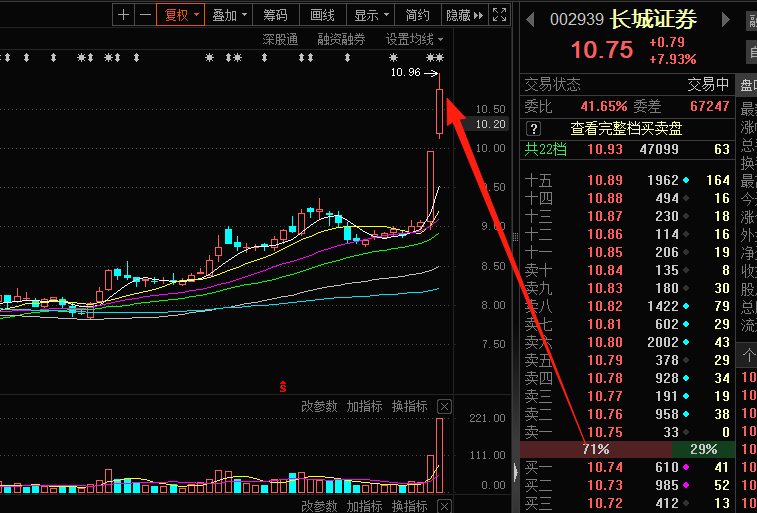The height and width of the screenshot is (513, 757).
Task: Select 买二 price 10.73
Action: click(x=605, y=485)
